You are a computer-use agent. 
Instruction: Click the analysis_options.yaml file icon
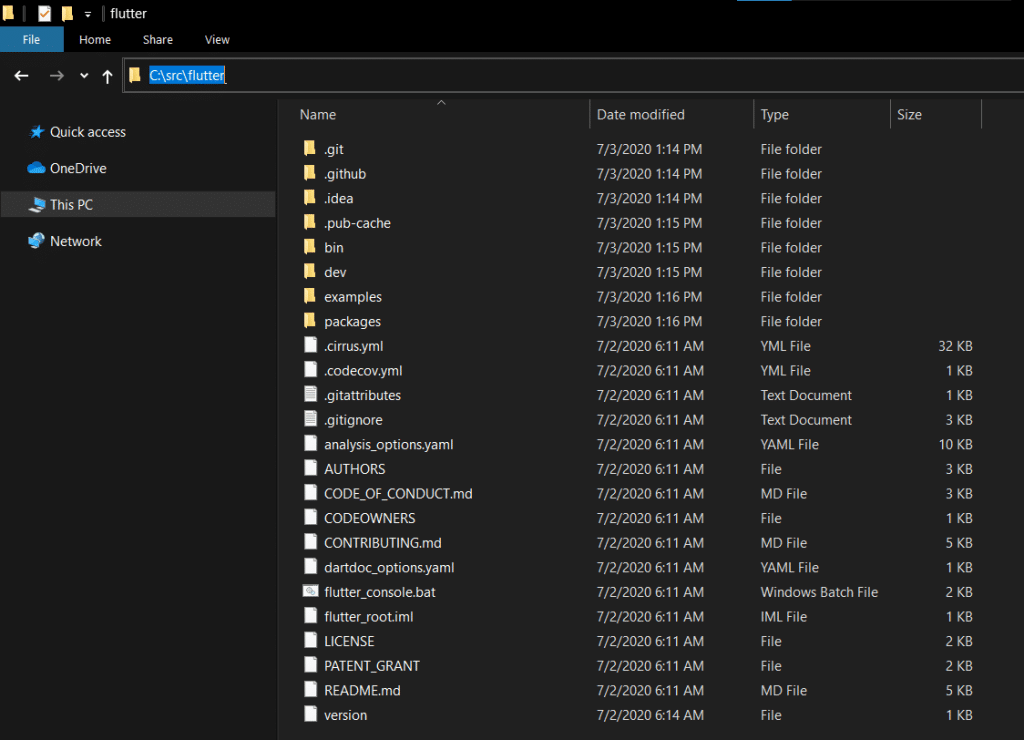point(310,443)
